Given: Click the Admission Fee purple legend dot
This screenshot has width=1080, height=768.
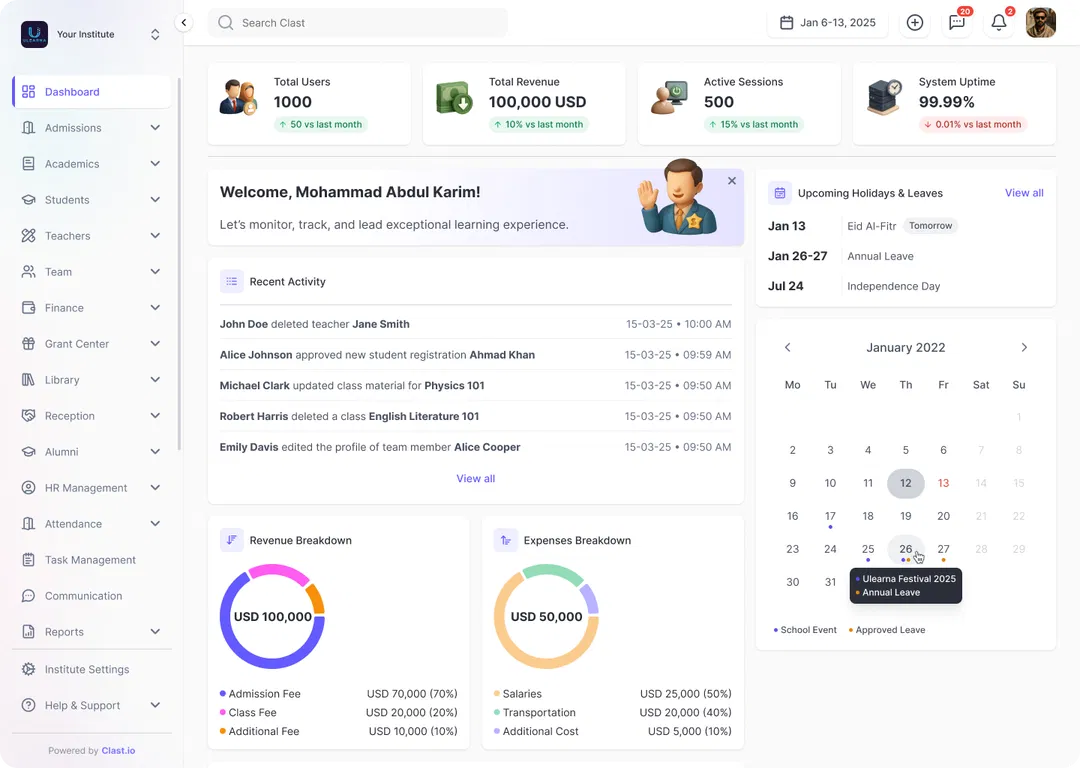Looking at the screenshot, I should click(x=222, y=694).
